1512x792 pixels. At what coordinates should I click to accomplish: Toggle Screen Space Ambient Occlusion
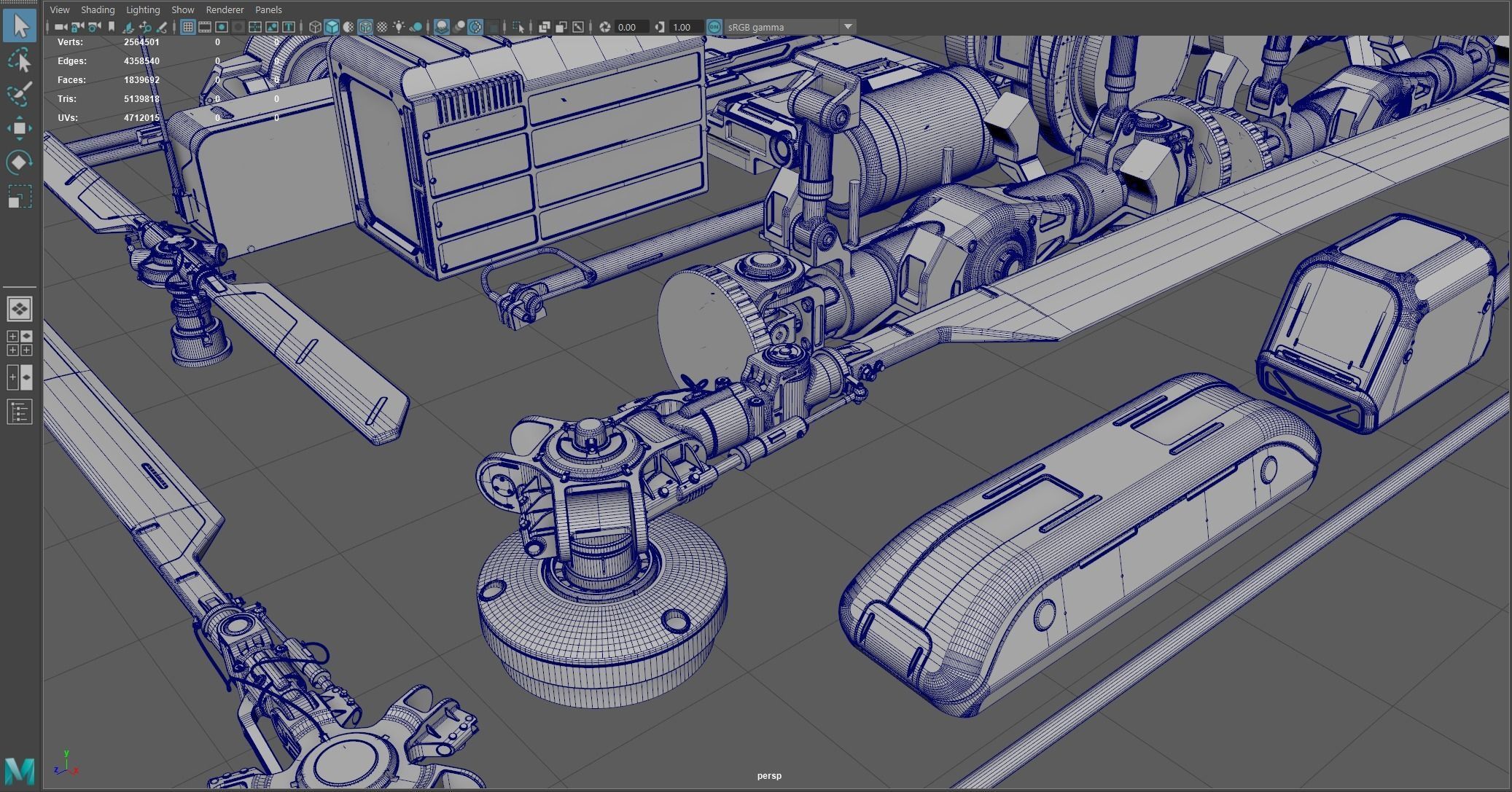coord(442,27)
